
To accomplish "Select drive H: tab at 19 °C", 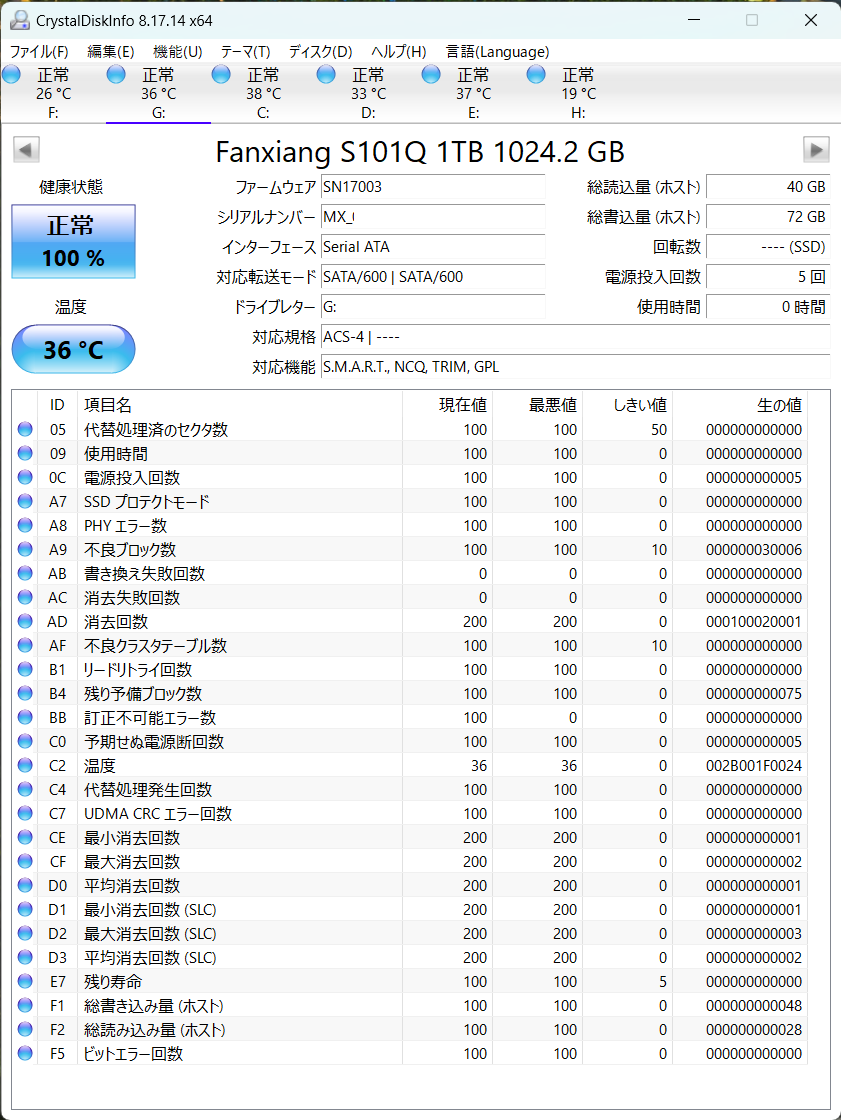I will (578, 94).
